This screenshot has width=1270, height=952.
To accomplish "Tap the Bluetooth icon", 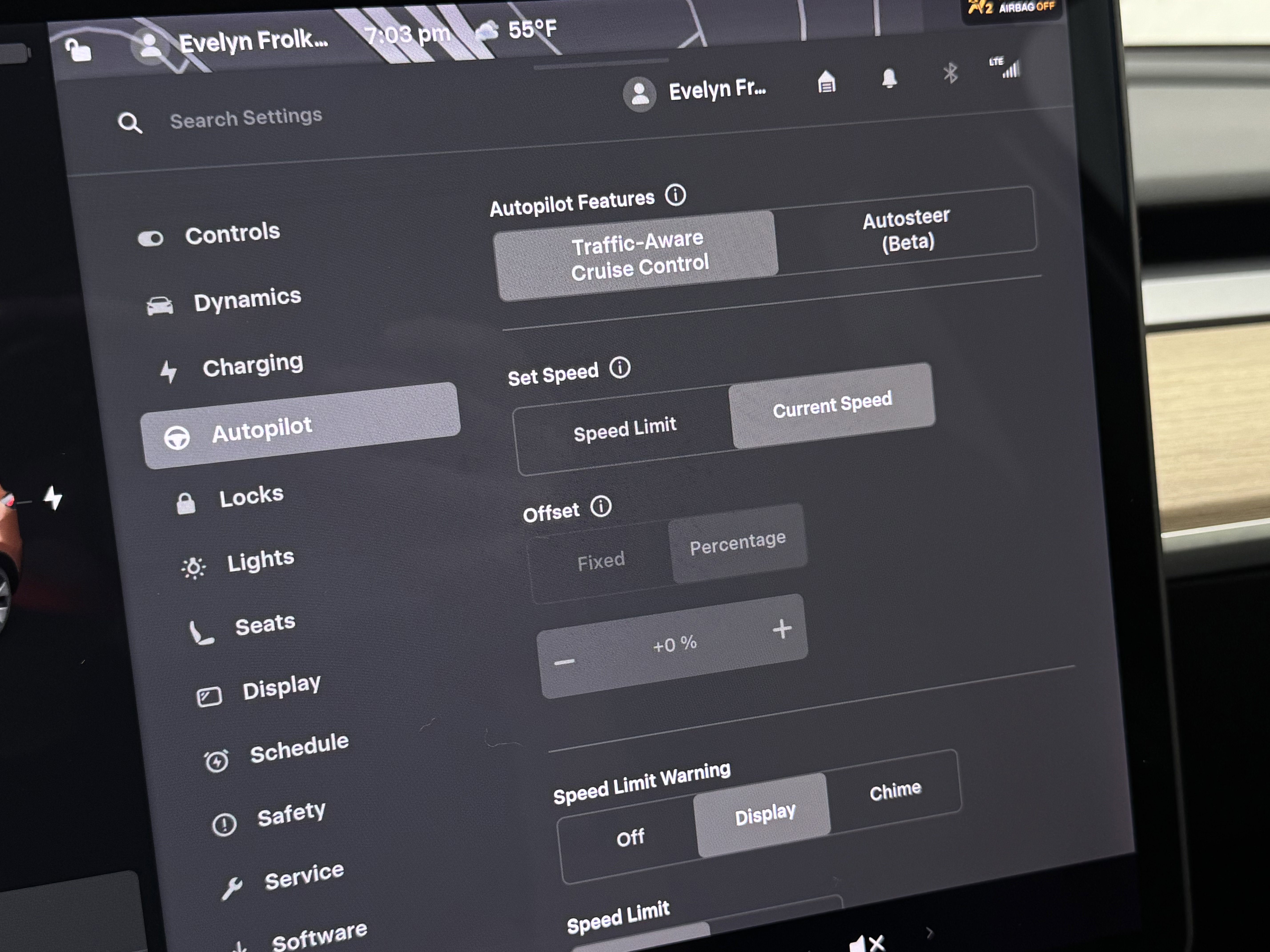I will (950, 74).
